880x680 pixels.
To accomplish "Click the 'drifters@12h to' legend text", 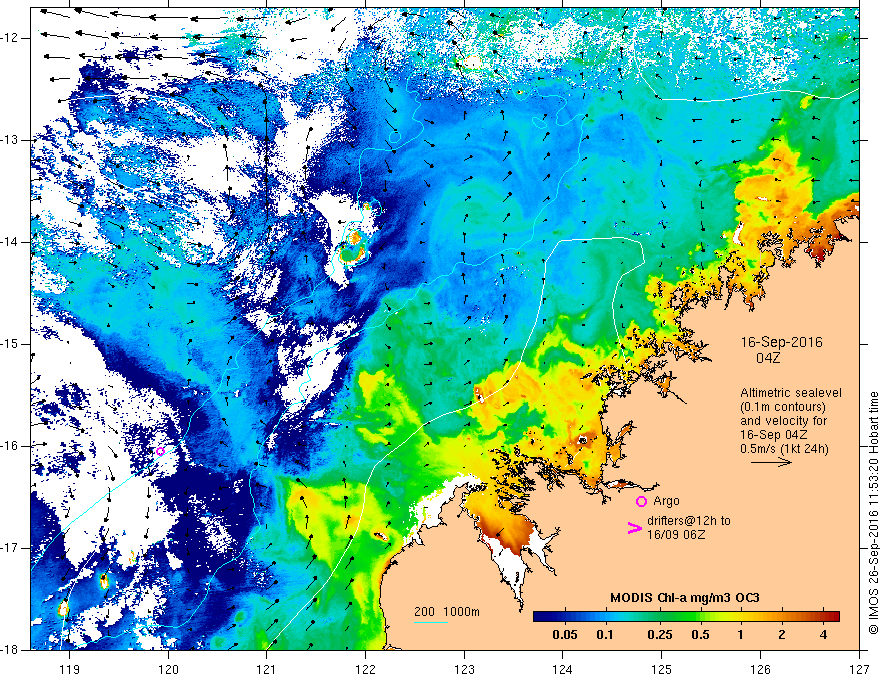I will pyautogui.click(x=689, y=521).
